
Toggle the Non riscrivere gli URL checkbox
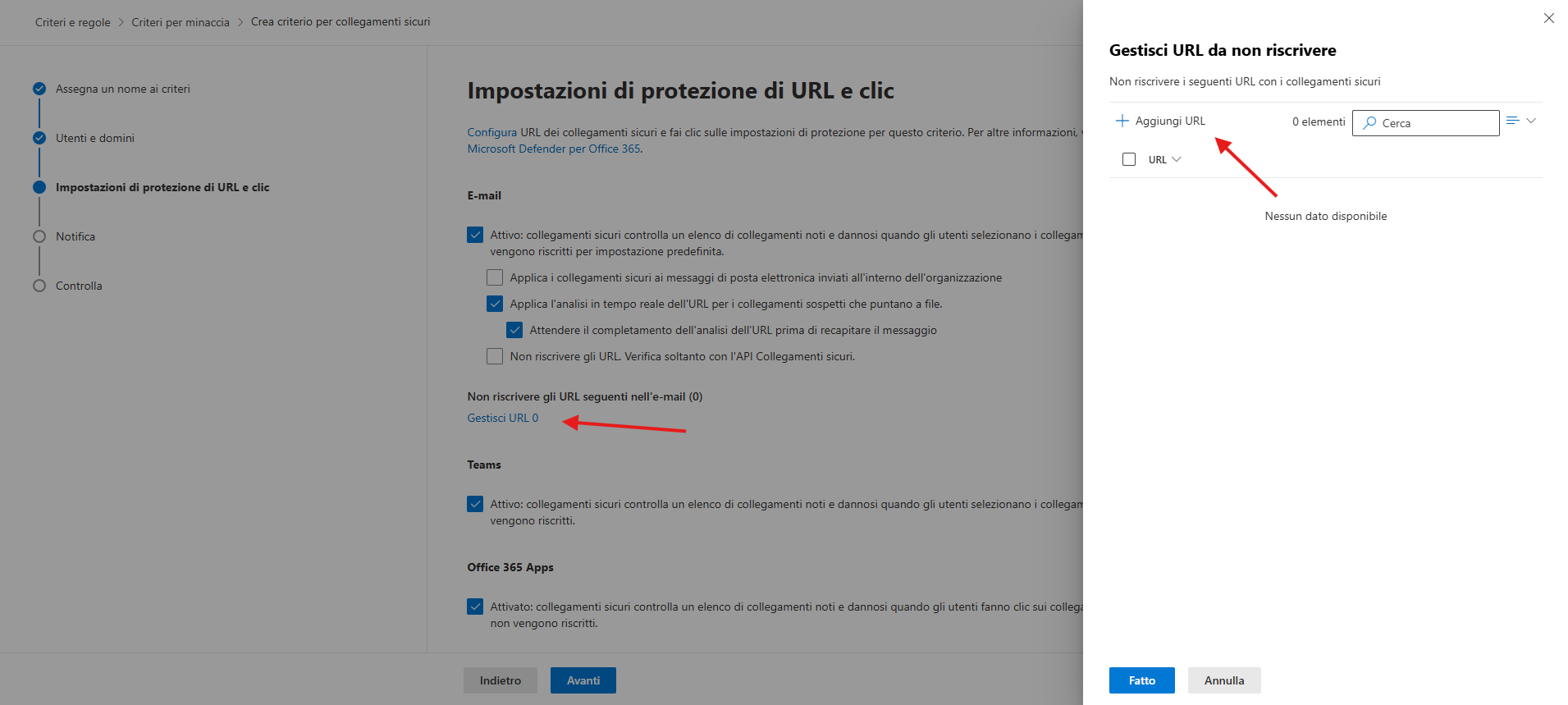pos(495,356)
